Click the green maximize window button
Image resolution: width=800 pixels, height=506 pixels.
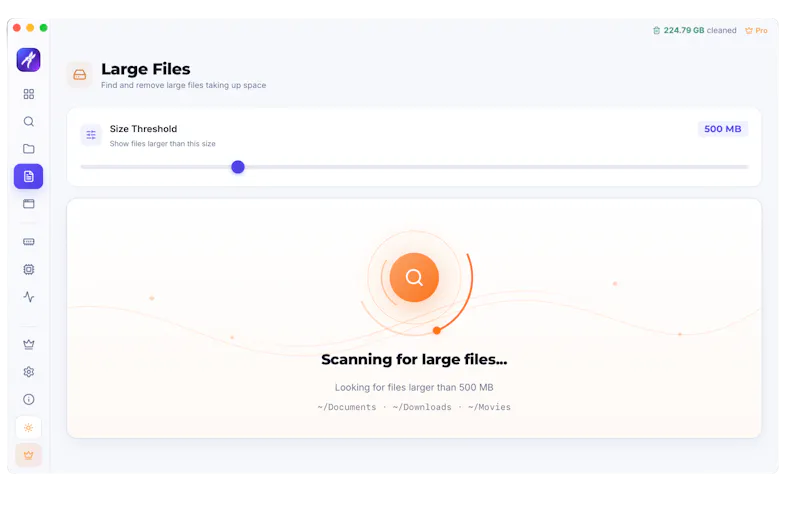(44, 28)
